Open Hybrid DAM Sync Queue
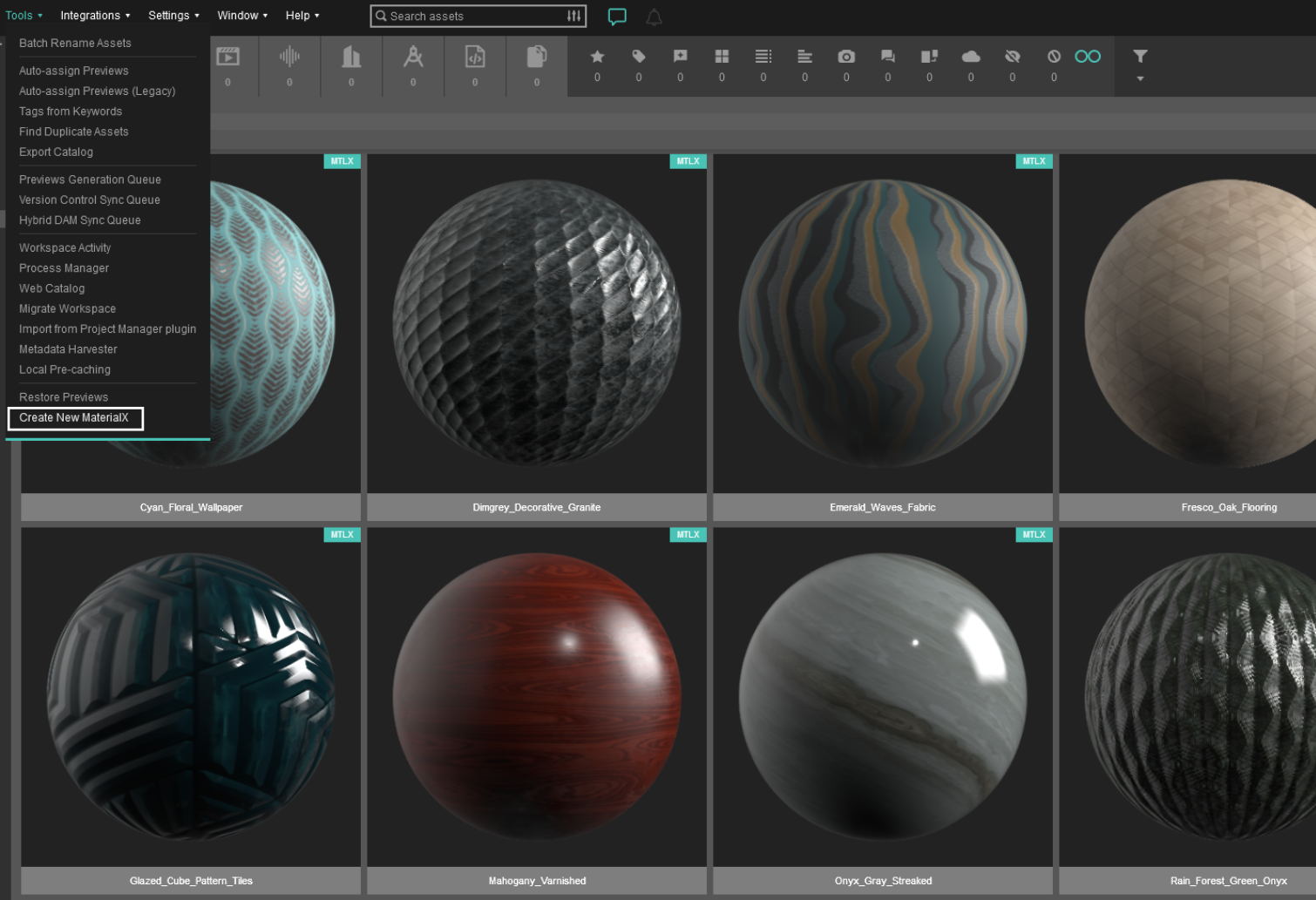Screen dimensions: 1316x900 pyautogui.click(x=80, y=220)
